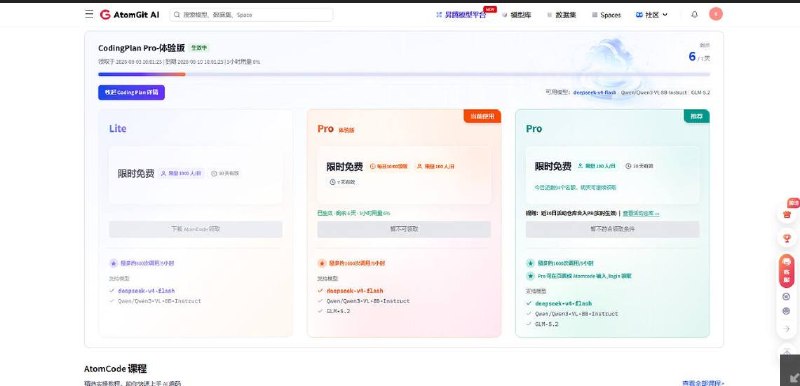Open the 查看活动仓库 link

point(641,213)
